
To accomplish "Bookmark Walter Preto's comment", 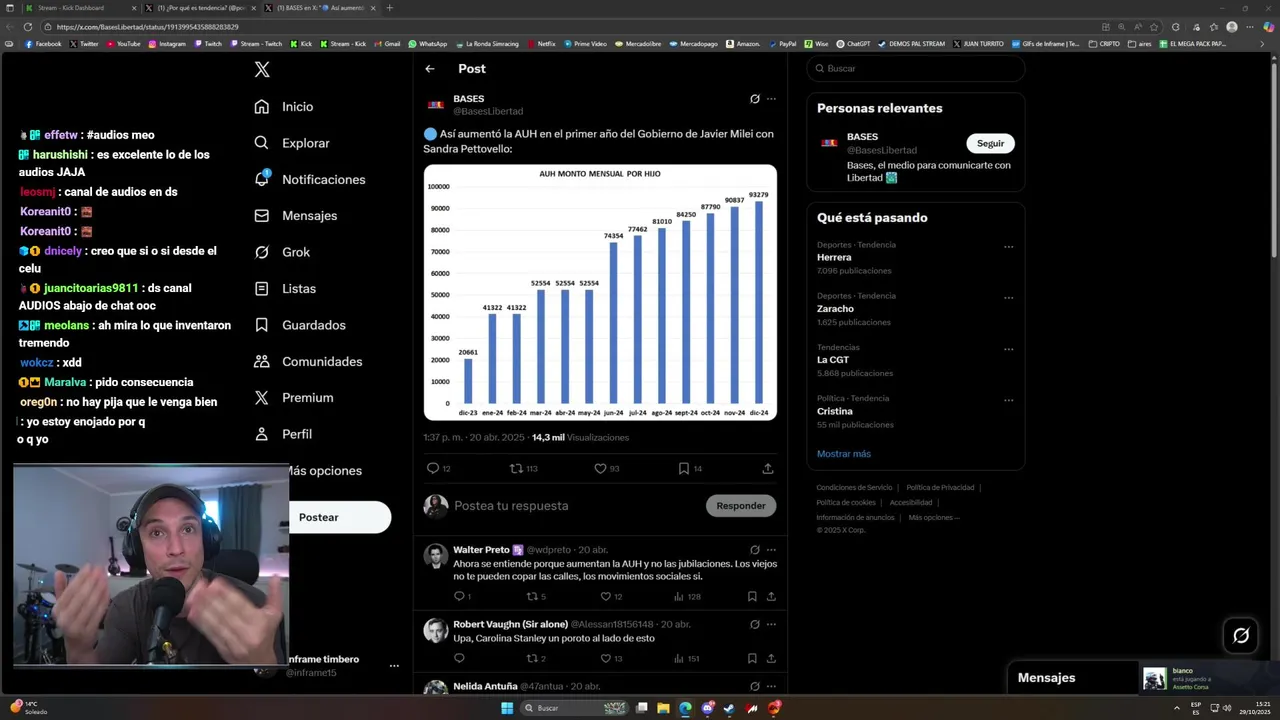I will (752, 596).
